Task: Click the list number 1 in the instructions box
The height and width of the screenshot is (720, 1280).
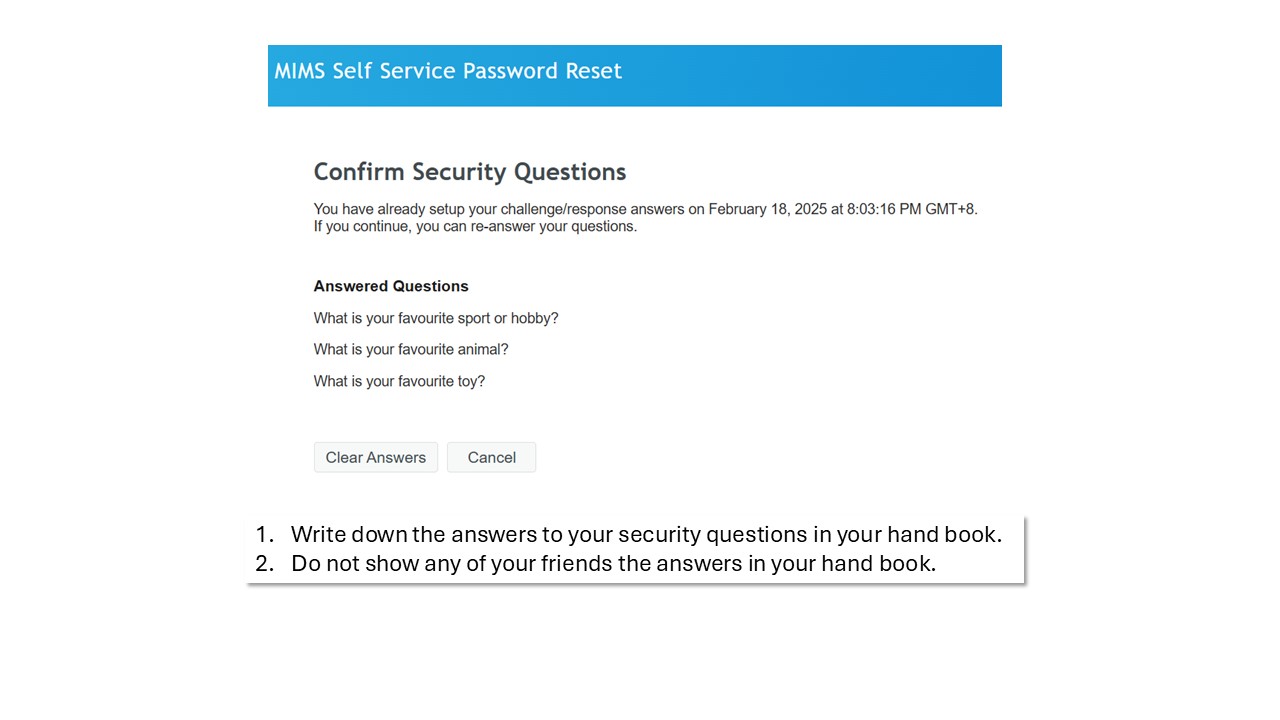Action: click(x=263, y=534)
